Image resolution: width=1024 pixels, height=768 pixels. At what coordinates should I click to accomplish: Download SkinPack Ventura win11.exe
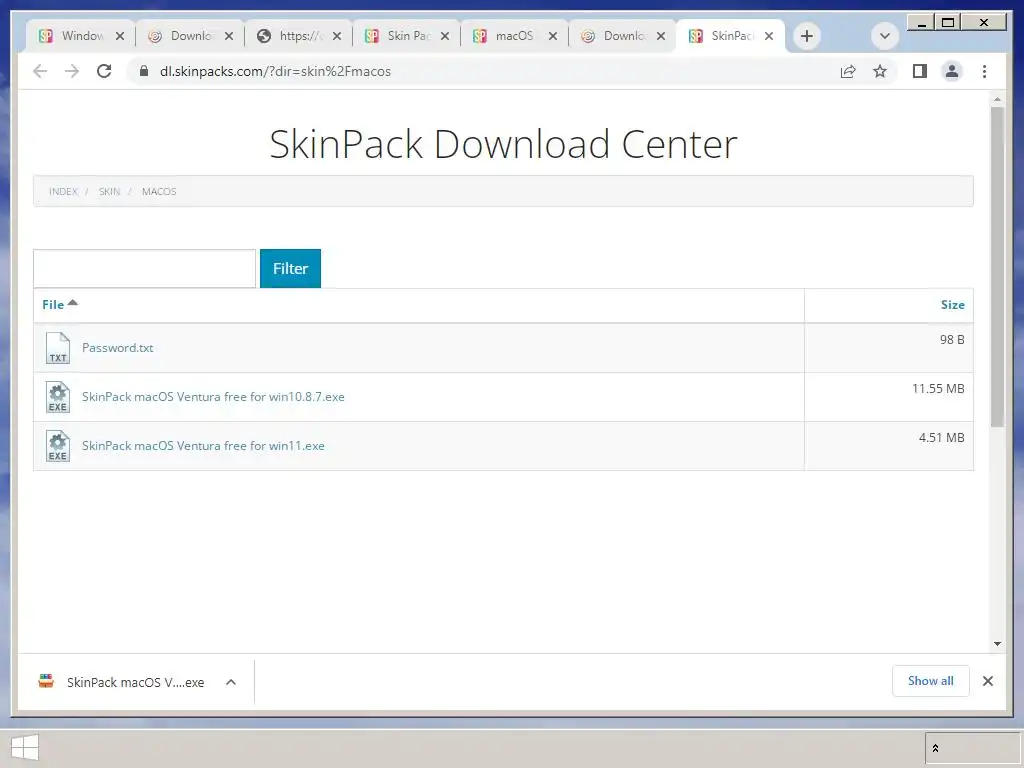[x=203, y=445]
